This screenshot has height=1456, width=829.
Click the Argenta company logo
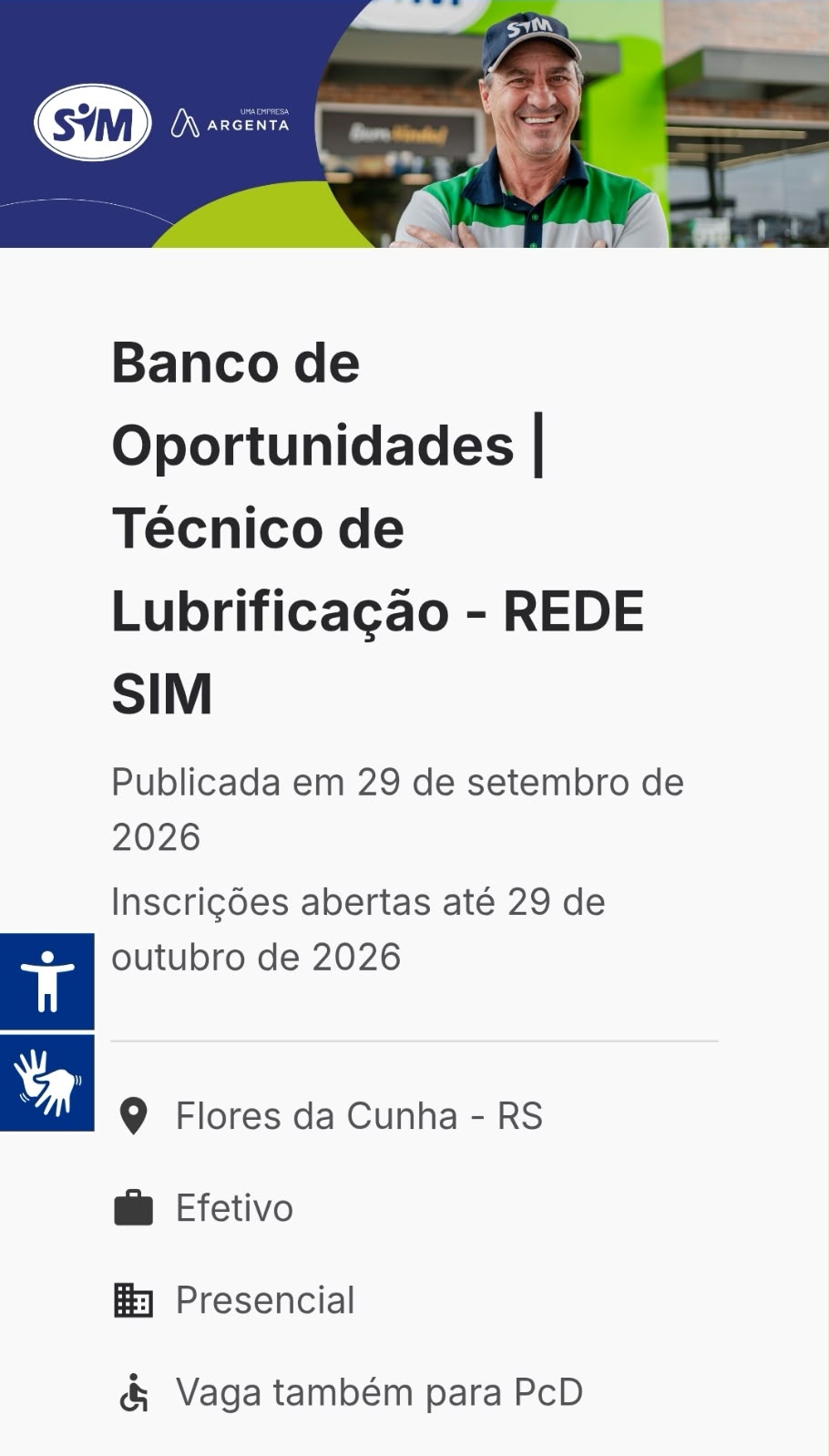[230, 122]
